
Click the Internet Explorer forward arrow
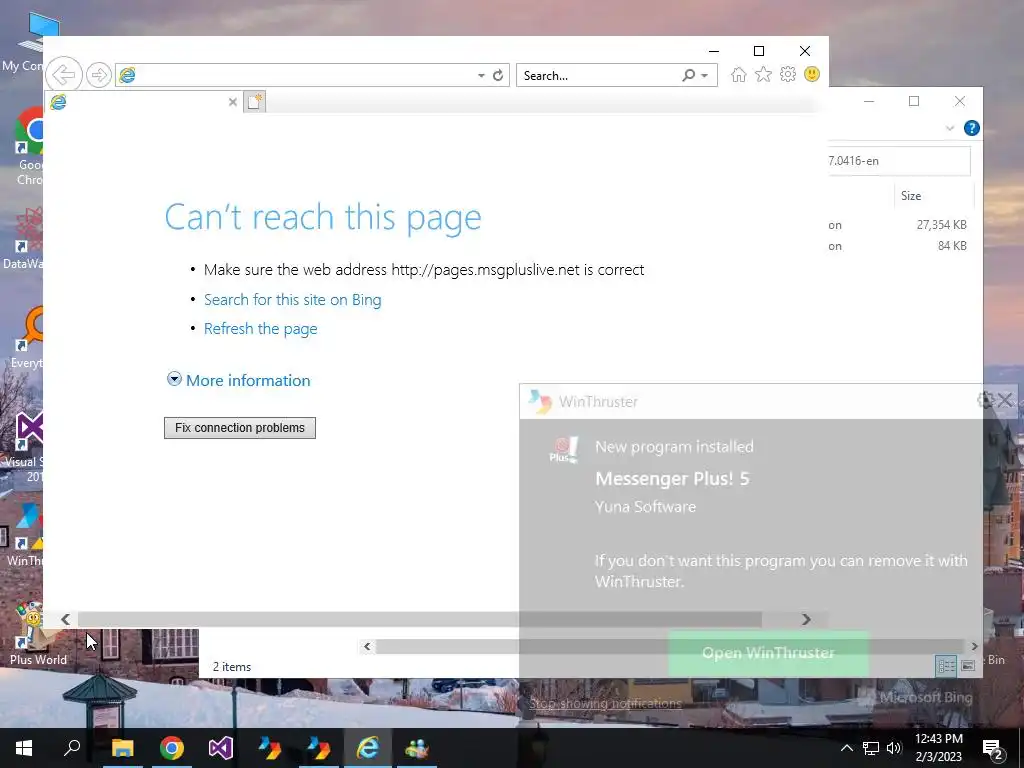click(x=99, y=75)
